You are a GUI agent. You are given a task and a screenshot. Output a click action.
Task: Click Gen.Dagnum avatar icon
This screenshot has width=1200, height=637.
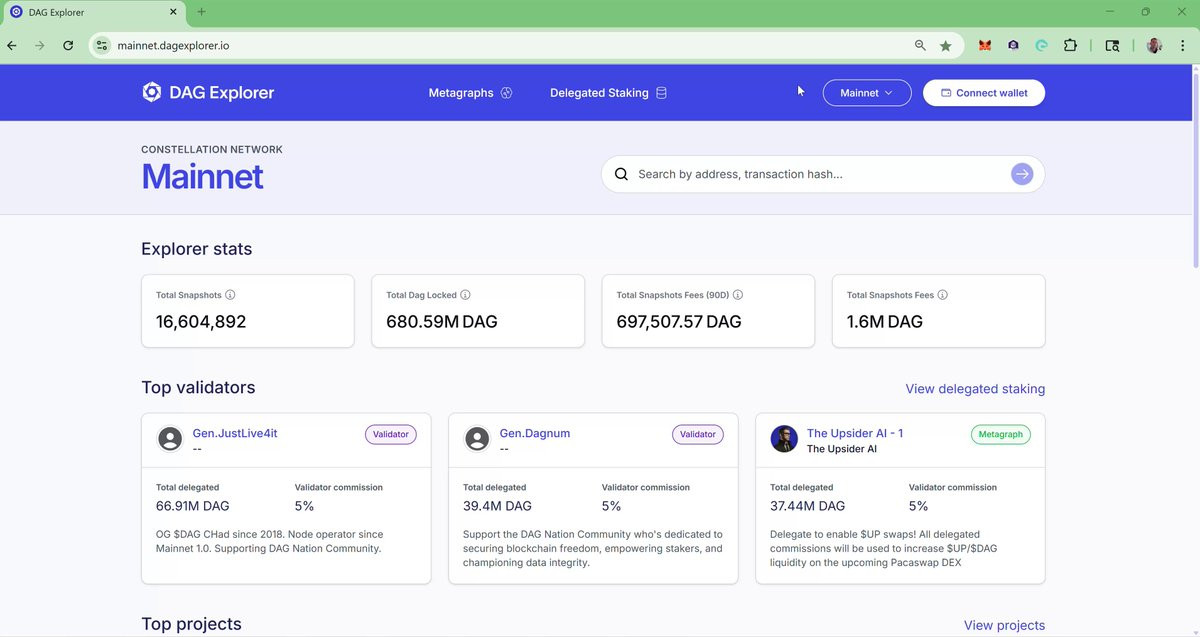[x=478, y=439]
